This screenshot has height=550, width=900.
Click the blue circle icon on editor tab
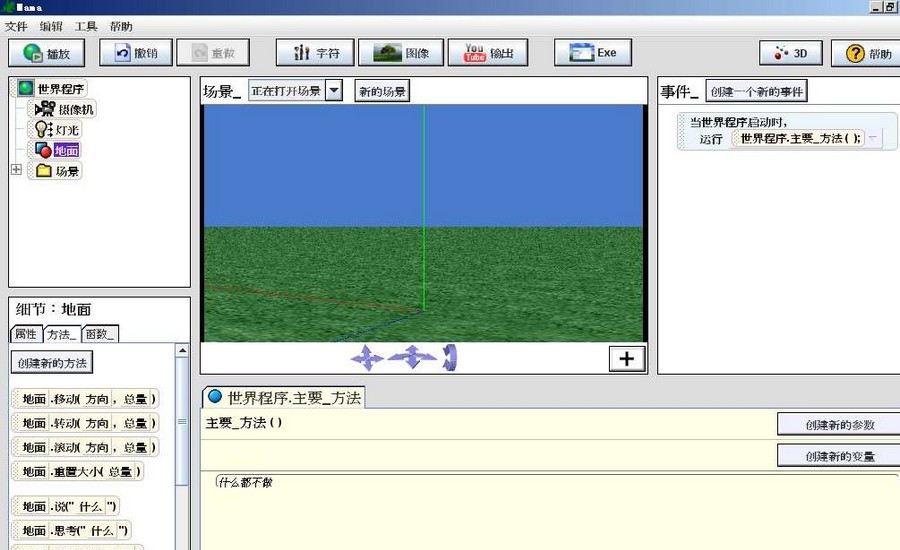click(x=215, y=396)
